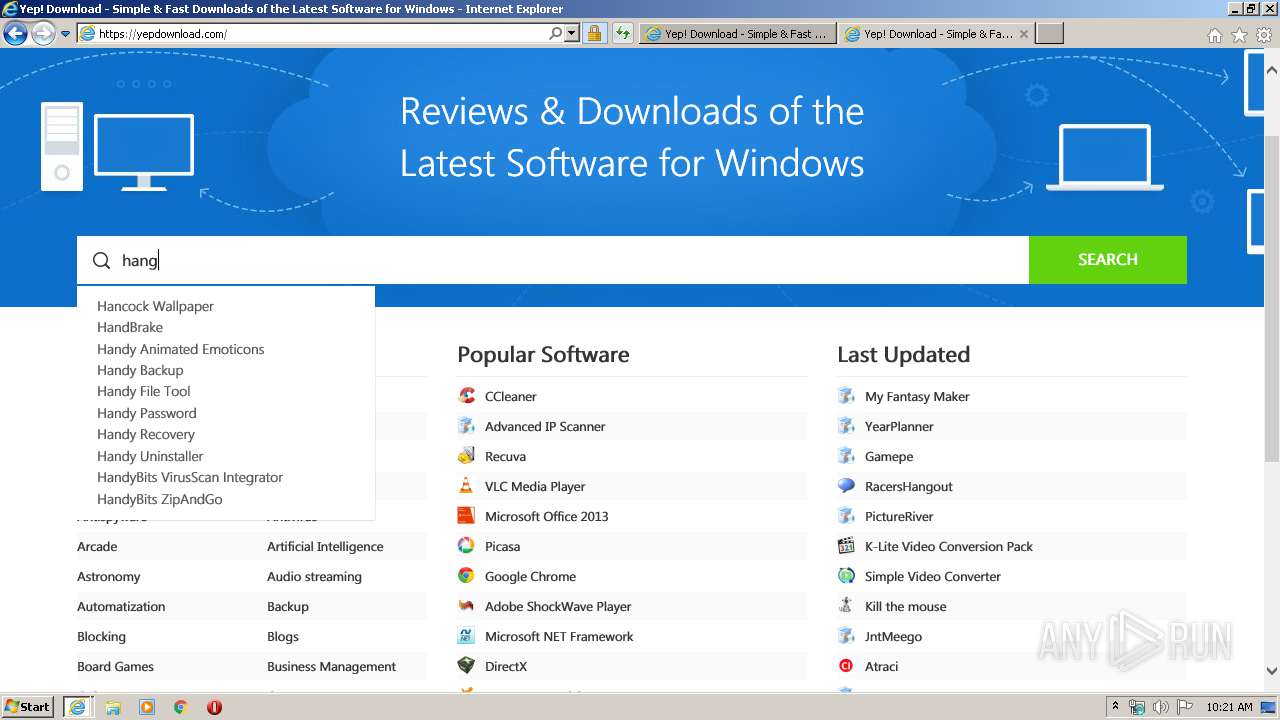Click the Google Chrome icon in Popular Software
Image resolution: width=1280 pixels, height=720 pixels.
click(466, 576)
